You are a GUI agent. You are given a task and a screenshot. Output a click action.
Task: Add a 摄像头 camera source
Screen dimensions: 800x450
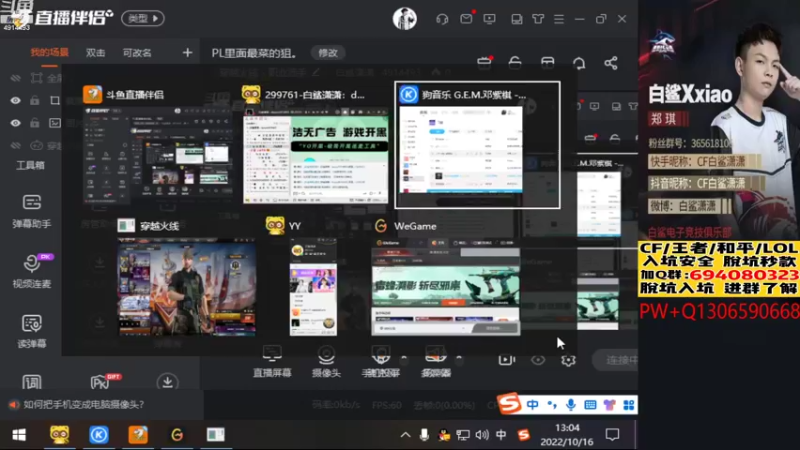pyautogui.click(x=326, y=362)
